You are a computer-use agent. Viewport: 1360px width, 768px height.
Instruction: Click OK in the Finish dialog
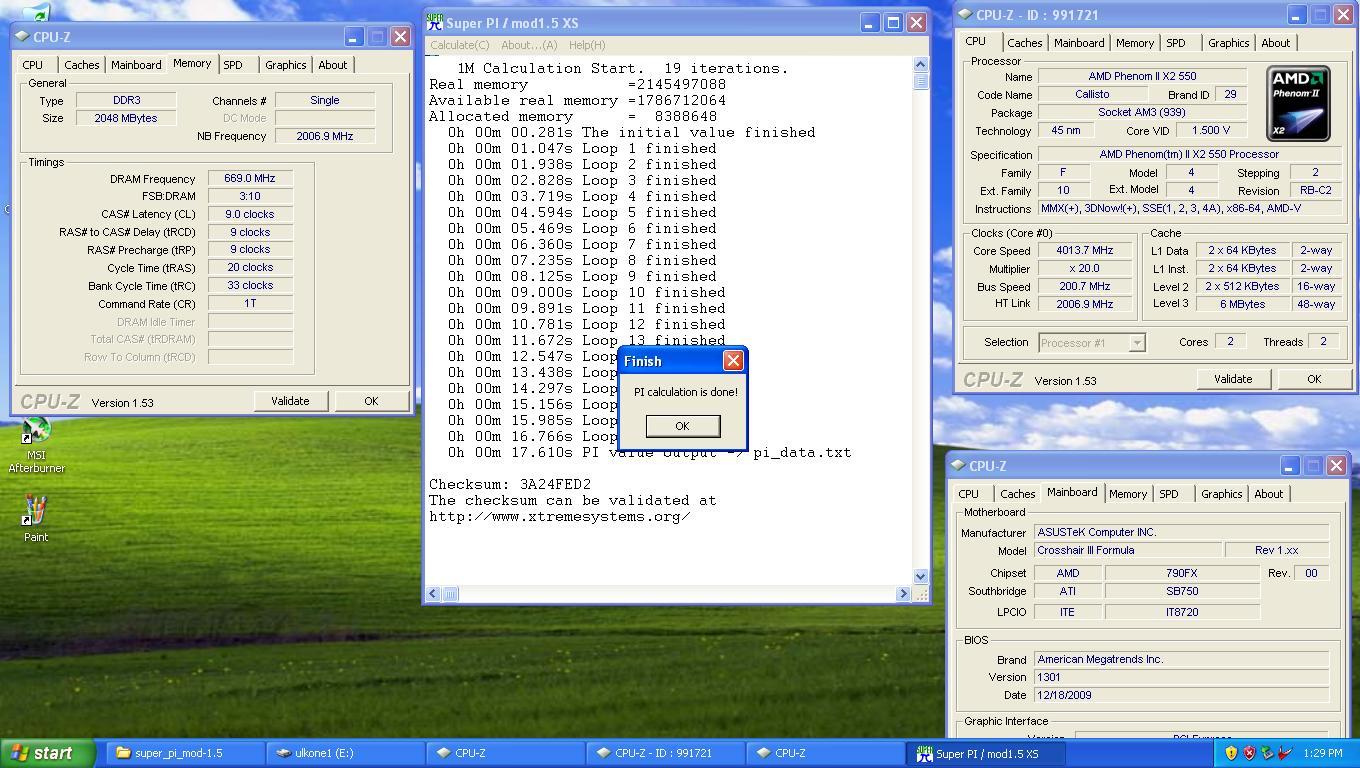tap(682, 426)
